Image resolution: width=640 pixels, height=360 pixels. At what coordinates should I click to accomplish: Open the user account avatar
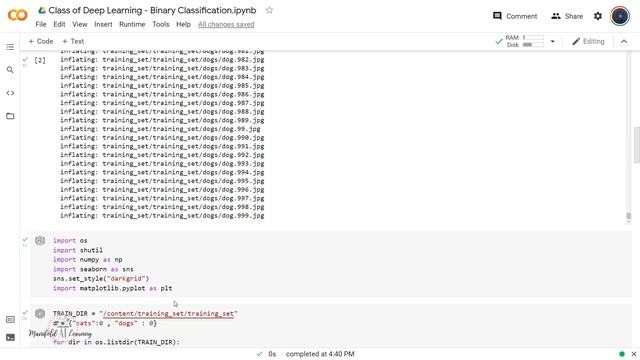click(x=620, y=16)
